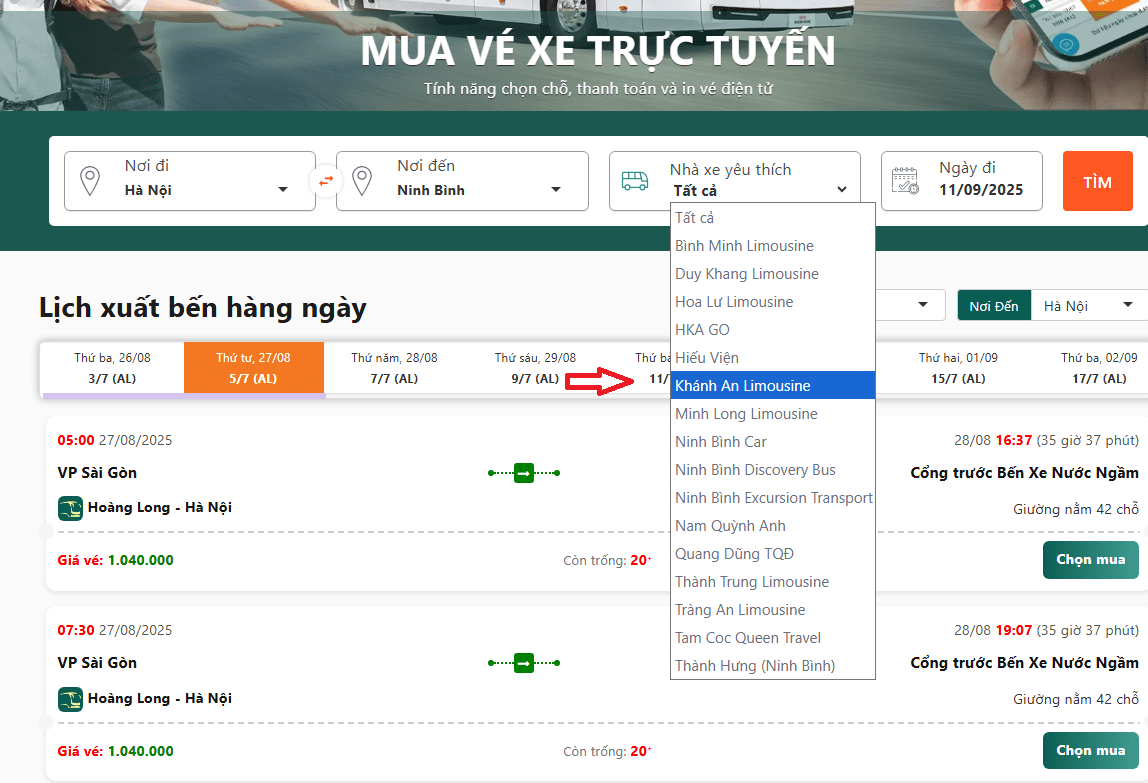1148x783 pixels.
Task: Click green arrow route icon on first trip
Action: pos(524,473)
